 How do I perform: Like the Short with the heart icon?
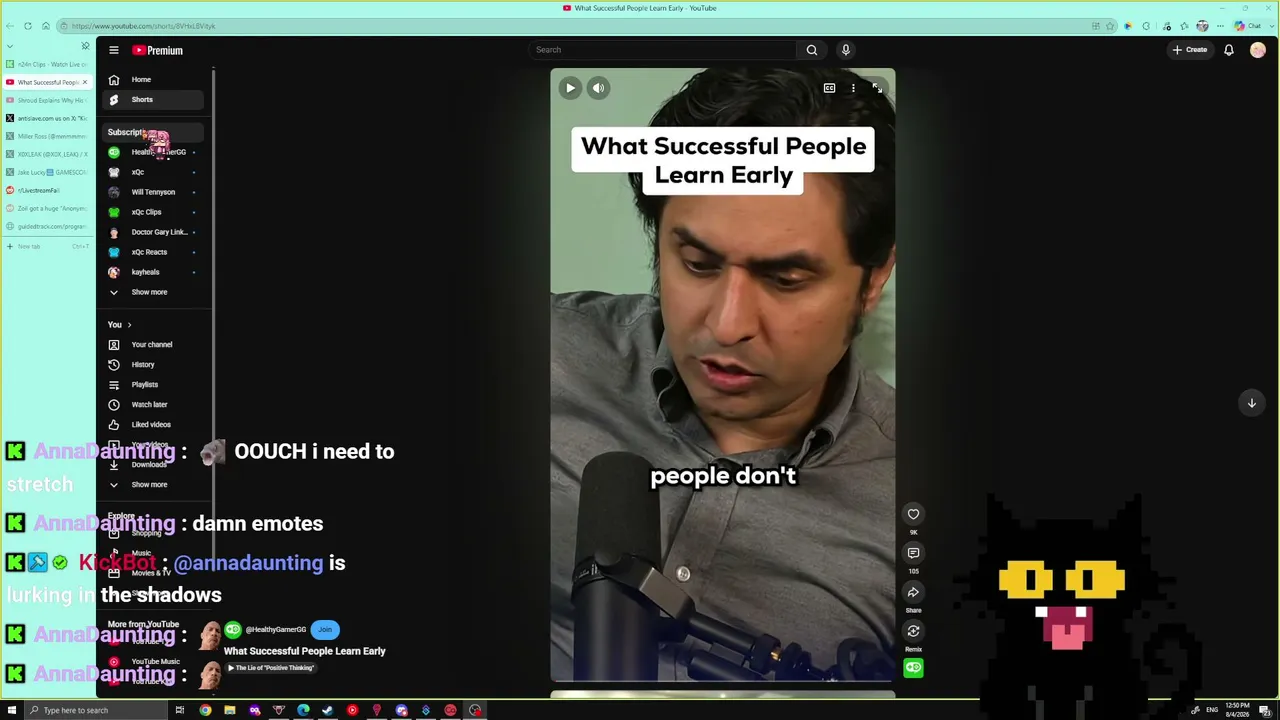coord(913,514)
